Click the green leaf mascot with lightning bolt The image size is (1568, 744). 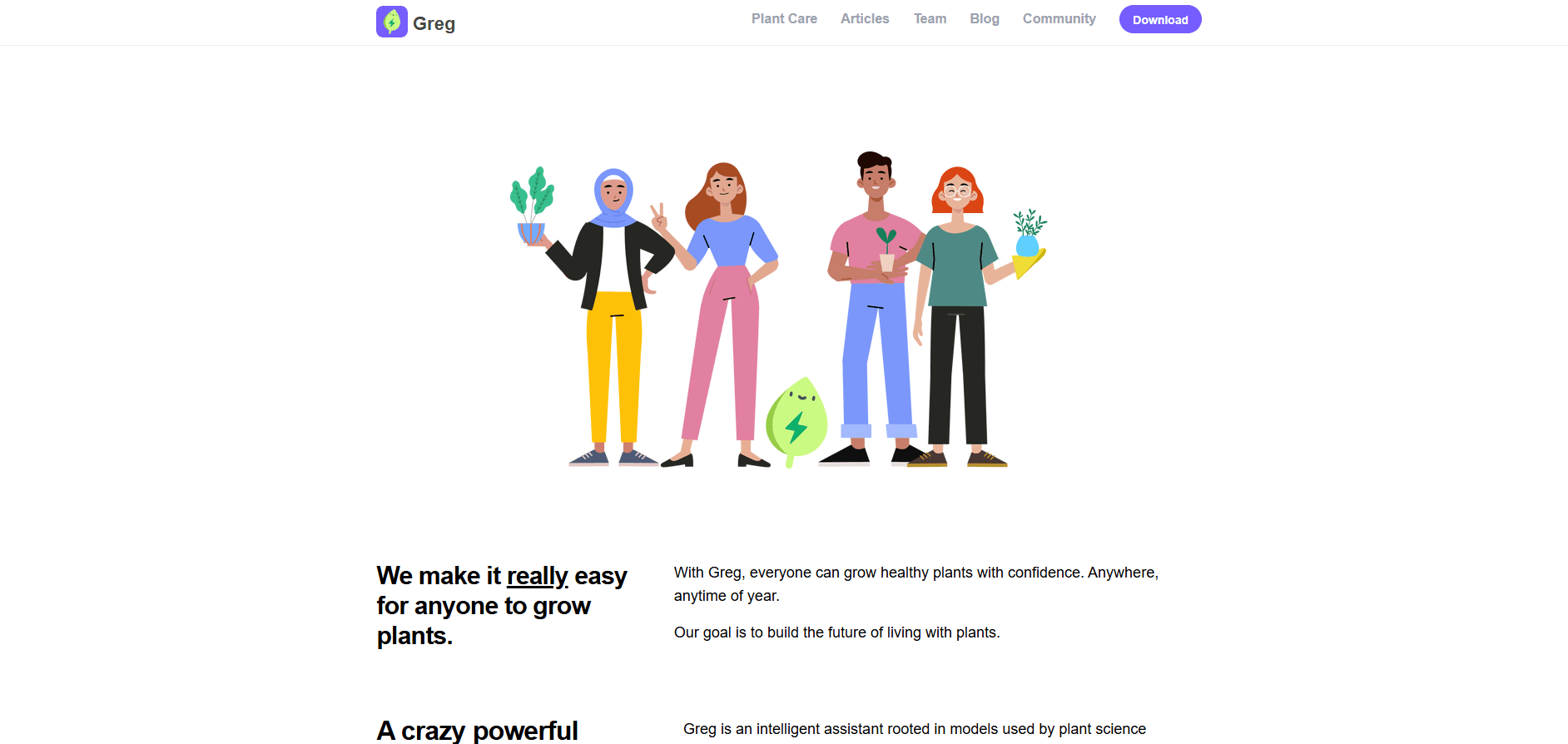(x=796, y=422)
